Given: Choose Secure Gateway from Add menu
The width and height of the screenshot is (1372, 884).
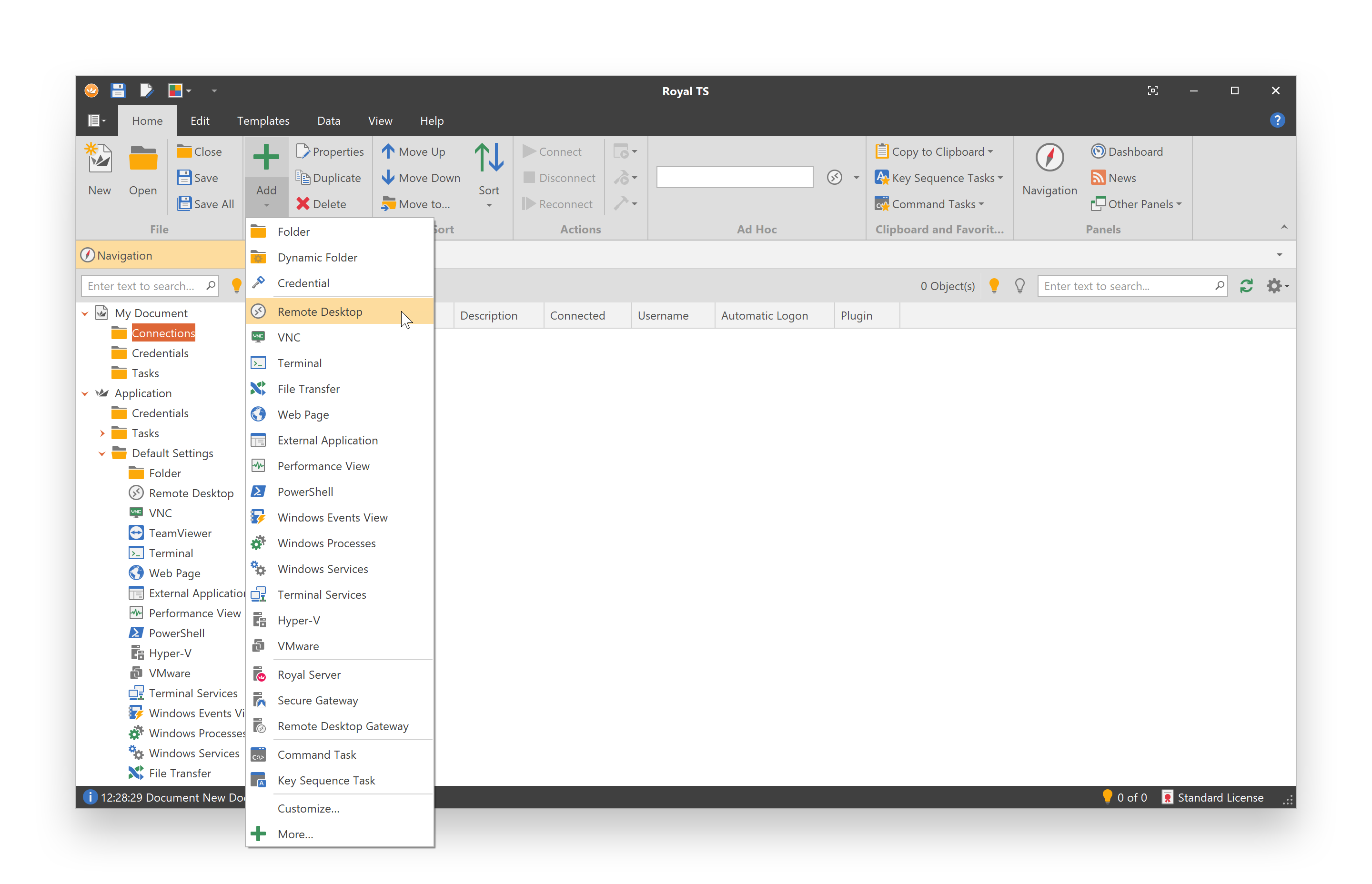Looking at the screenshot, I should [340, 700].
